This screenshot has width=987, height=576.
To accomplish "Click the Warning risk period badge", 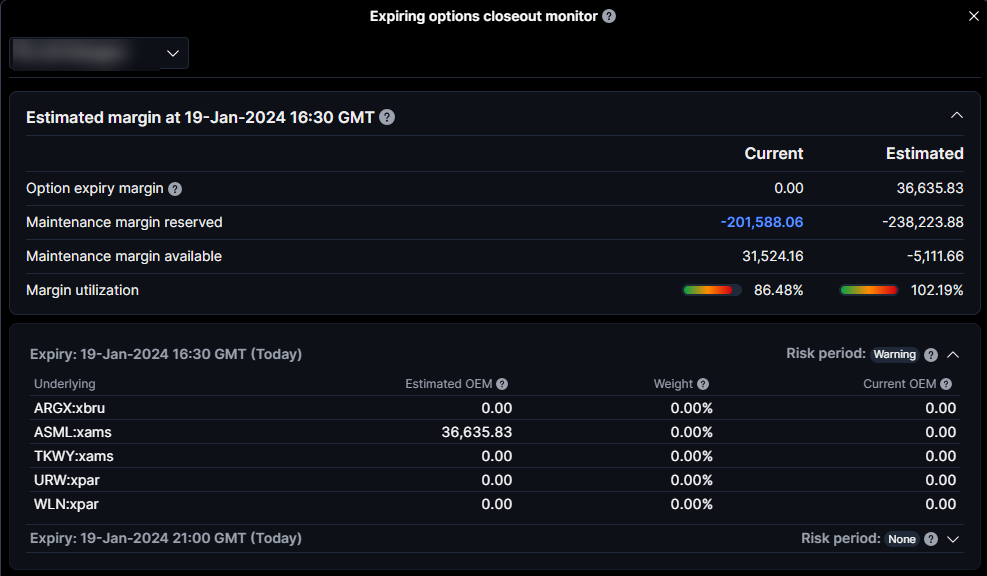I will (x=894, y=355).
